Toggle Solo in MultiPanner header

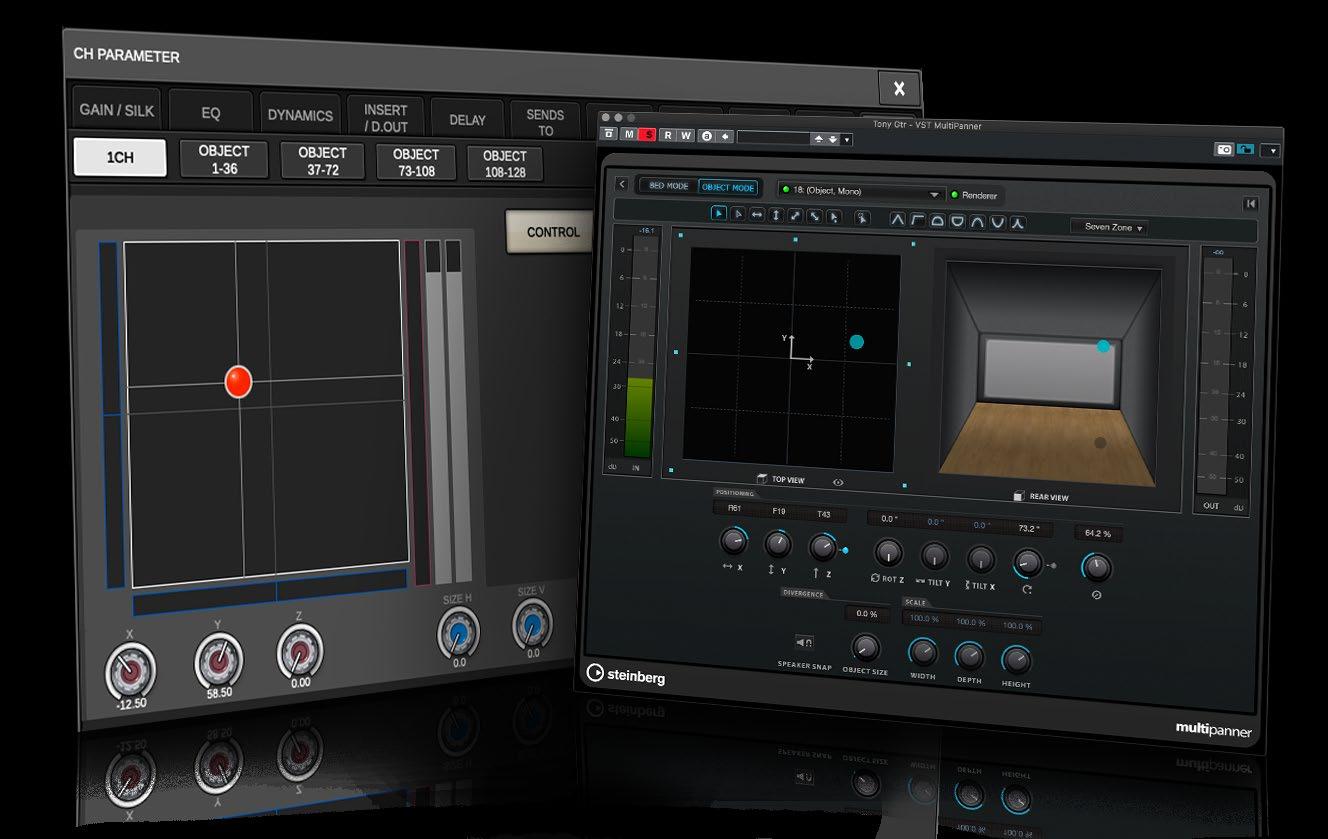[x=648, y=134]
